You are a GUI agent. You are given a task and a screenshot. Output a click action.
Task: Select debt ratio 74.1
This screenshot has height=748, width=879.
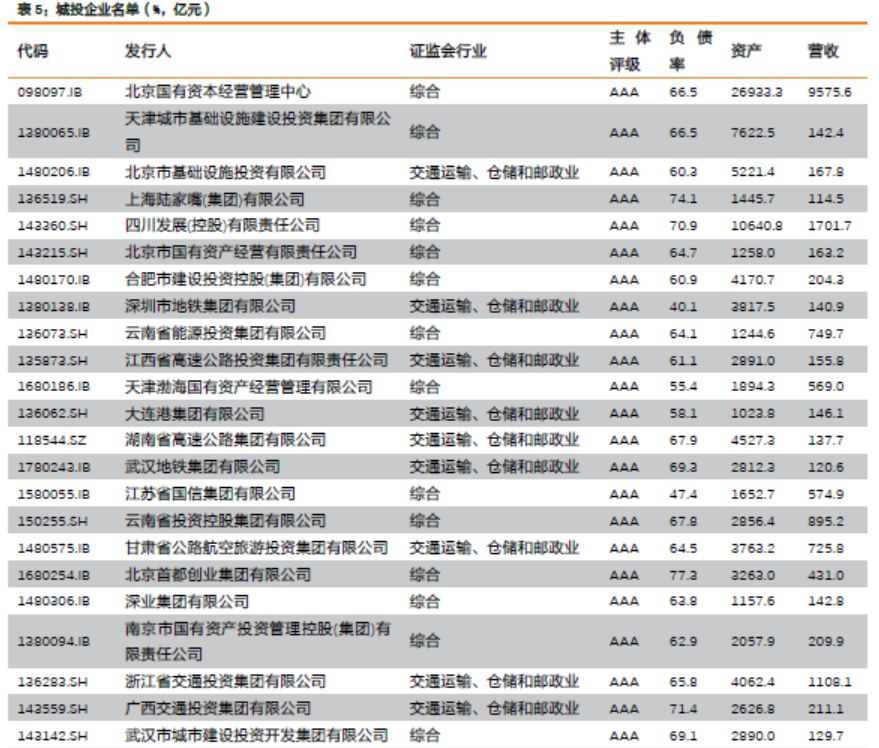[683, 199]
